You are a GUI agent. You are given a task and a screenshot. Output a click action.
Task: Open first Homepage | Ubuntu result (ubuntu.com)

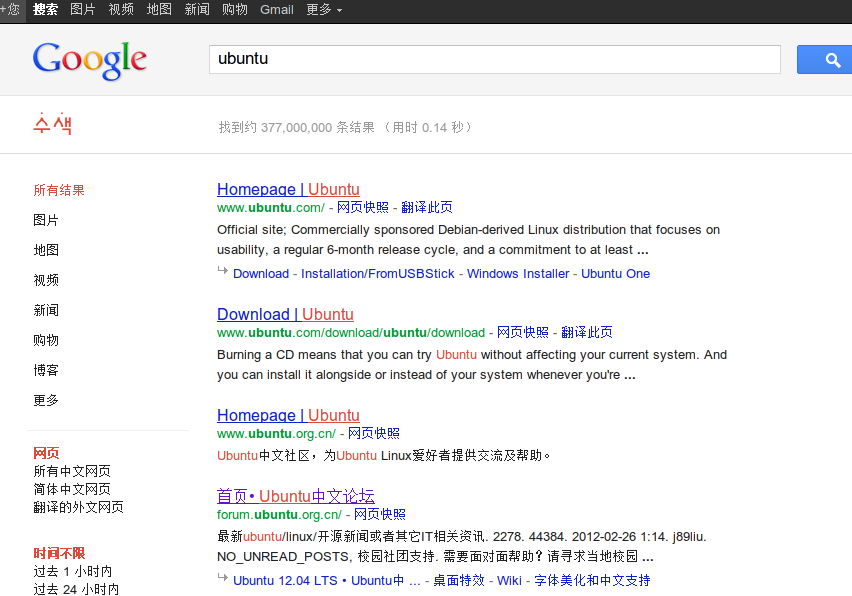pos(289,189)
